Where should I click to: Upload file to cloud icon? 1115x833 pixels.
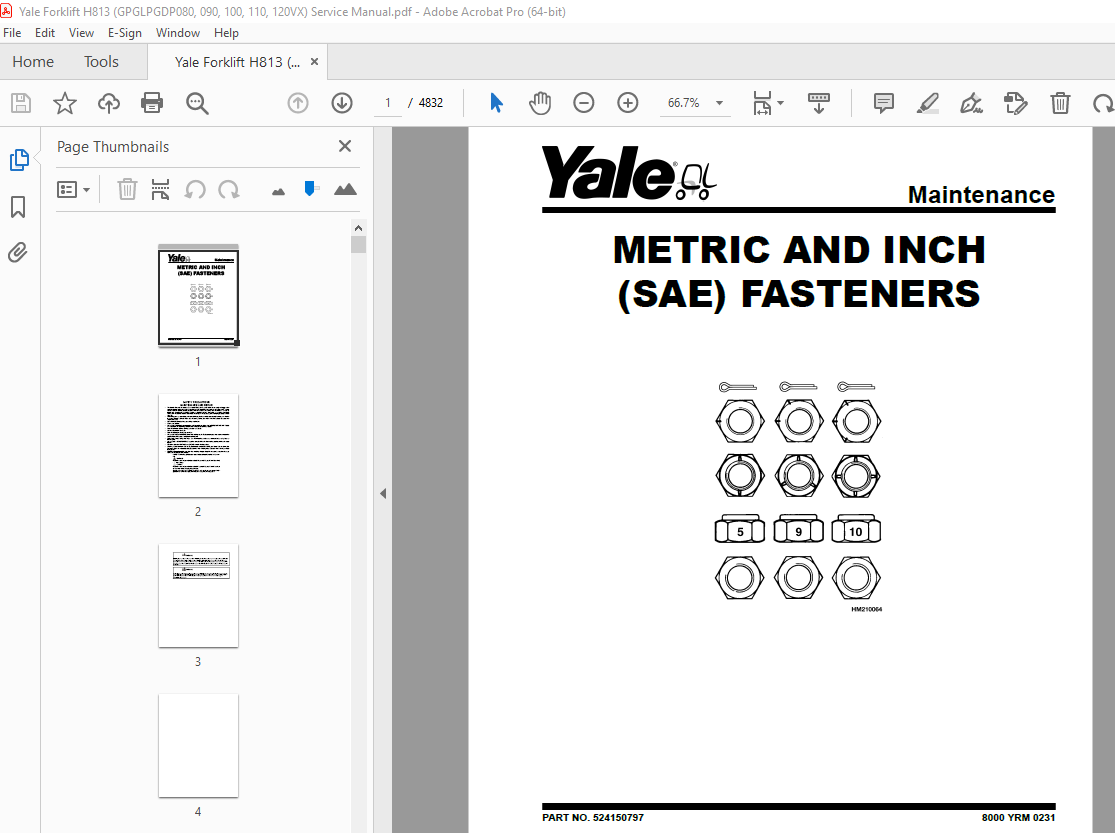(x=109, y=103)
